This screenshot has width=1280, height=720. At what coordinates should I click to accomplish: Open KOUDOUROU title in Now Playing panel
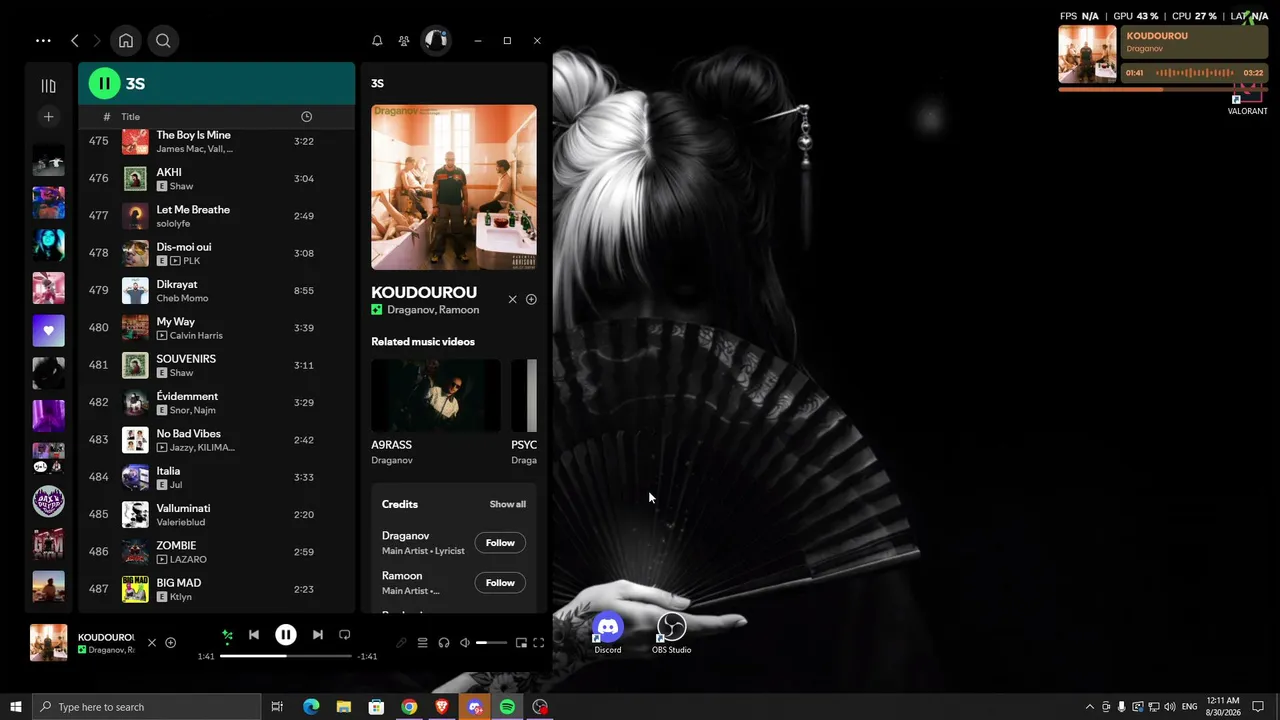424,292
